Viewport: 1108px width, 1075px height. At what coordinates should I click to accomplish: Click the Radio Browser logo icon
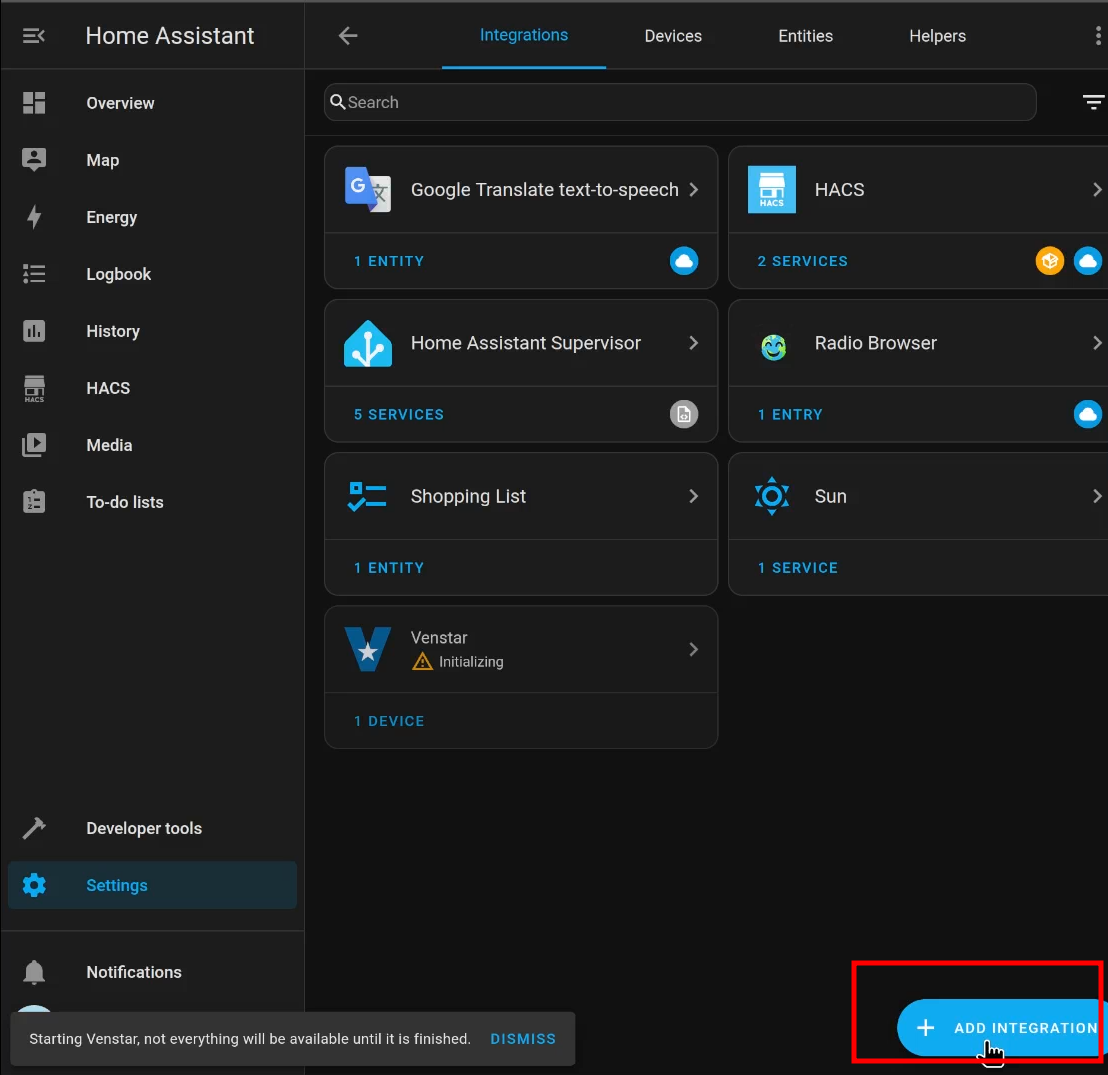coord(773,347)
